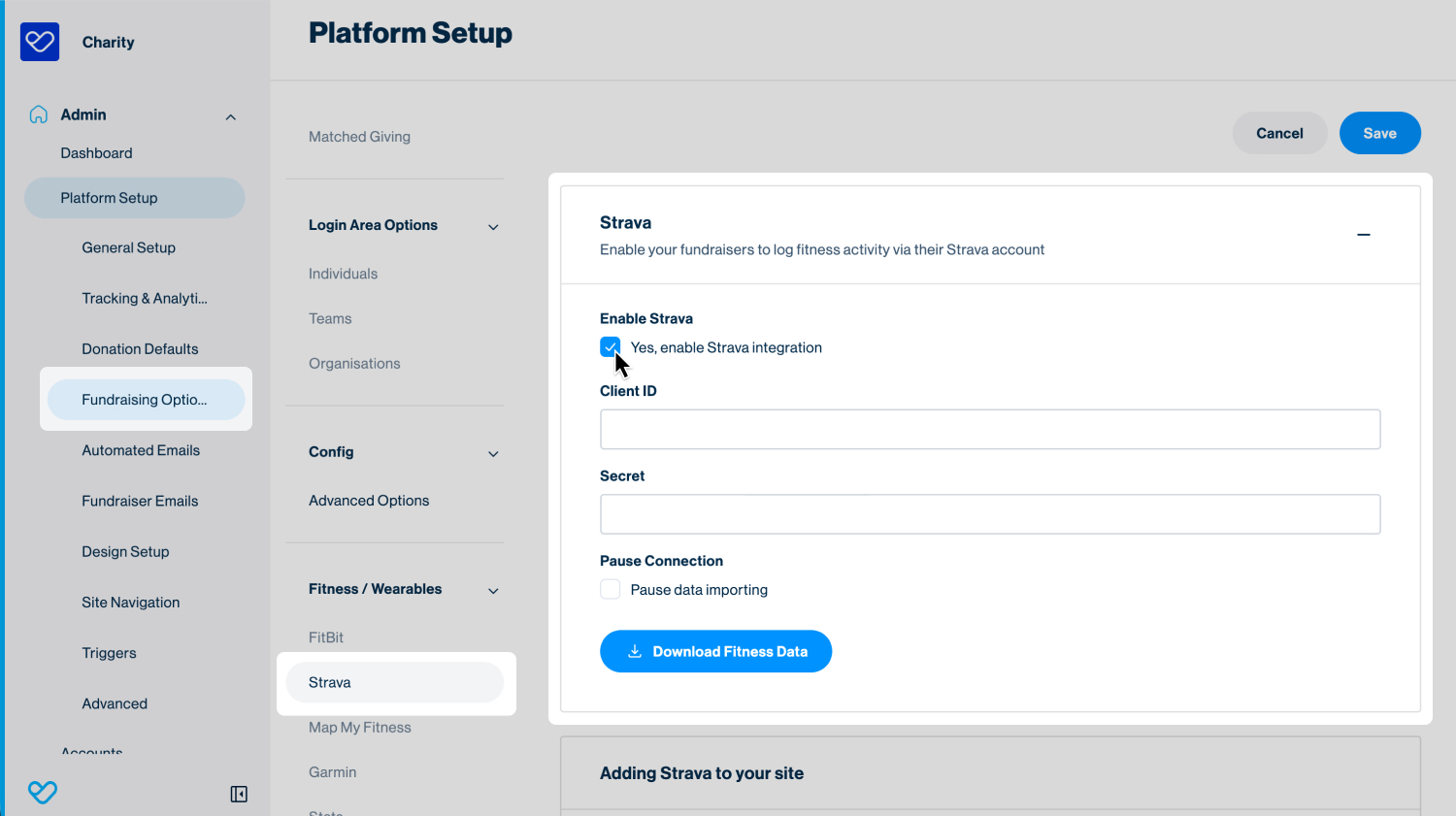The height and width of the screenshot is (816, 1456).
Task: Open General Setup
Action: tap(129, 247)
